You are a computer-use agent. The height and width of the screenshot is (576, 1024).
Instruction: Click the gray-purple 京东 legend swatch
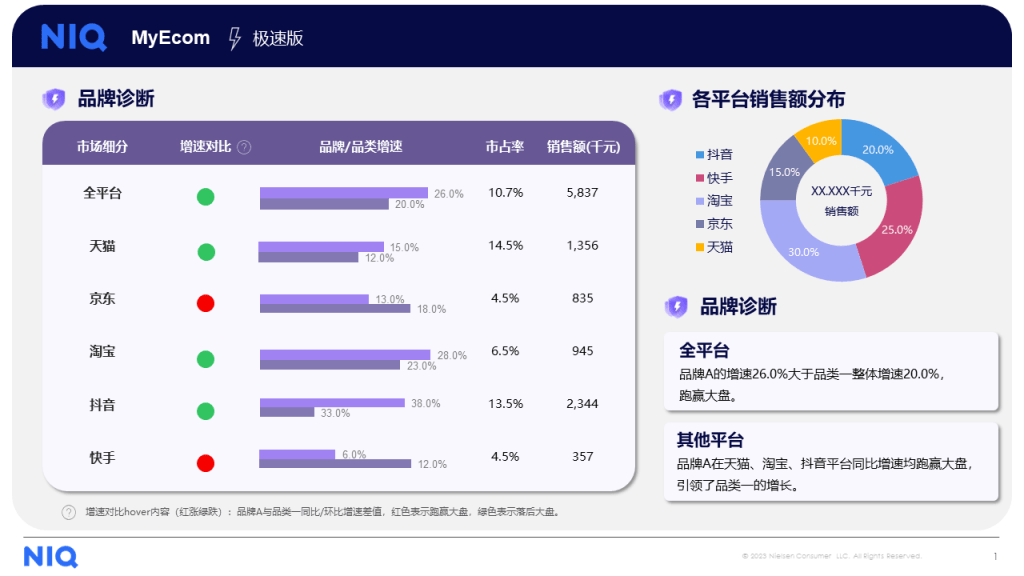point(699,224)
